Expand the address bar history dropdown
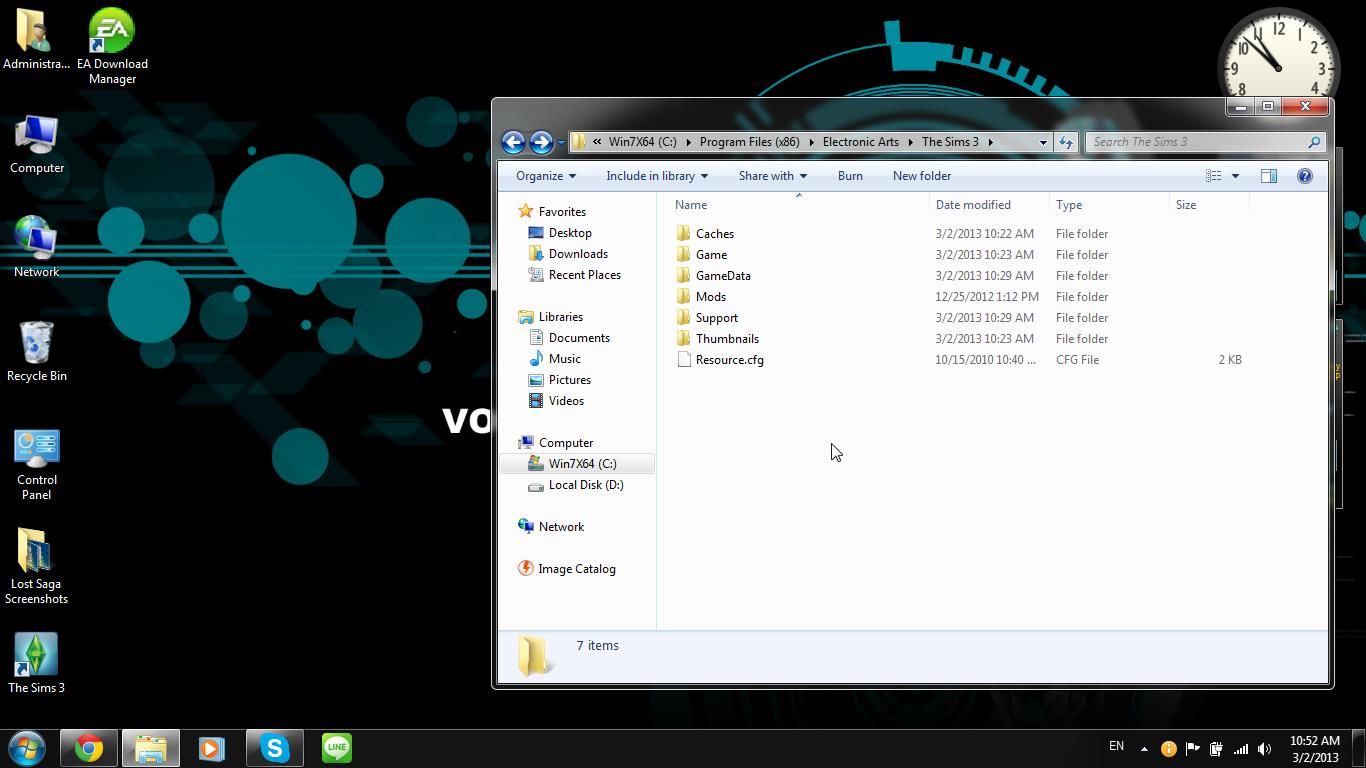Image resolution: width=1366 pixels, height=768 pixels. click(x=1043, y=142)
